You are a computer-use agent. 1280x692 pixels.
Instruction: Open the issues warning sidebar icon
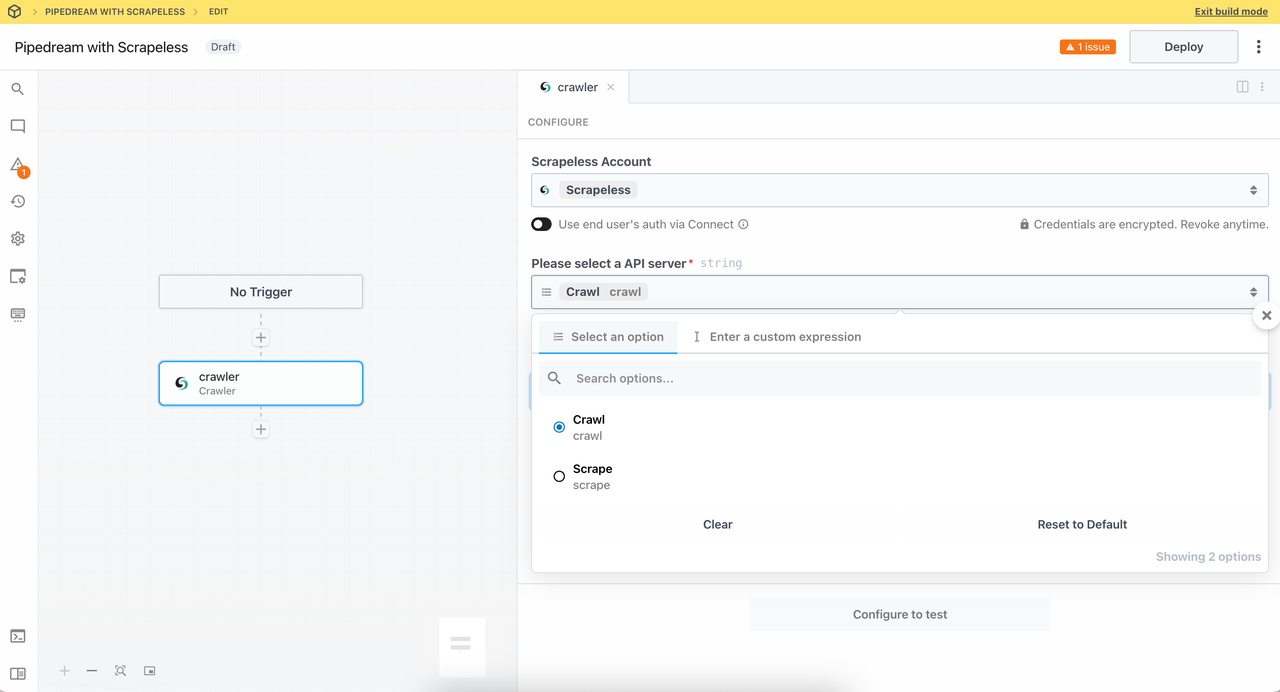(x=17, y=165)
